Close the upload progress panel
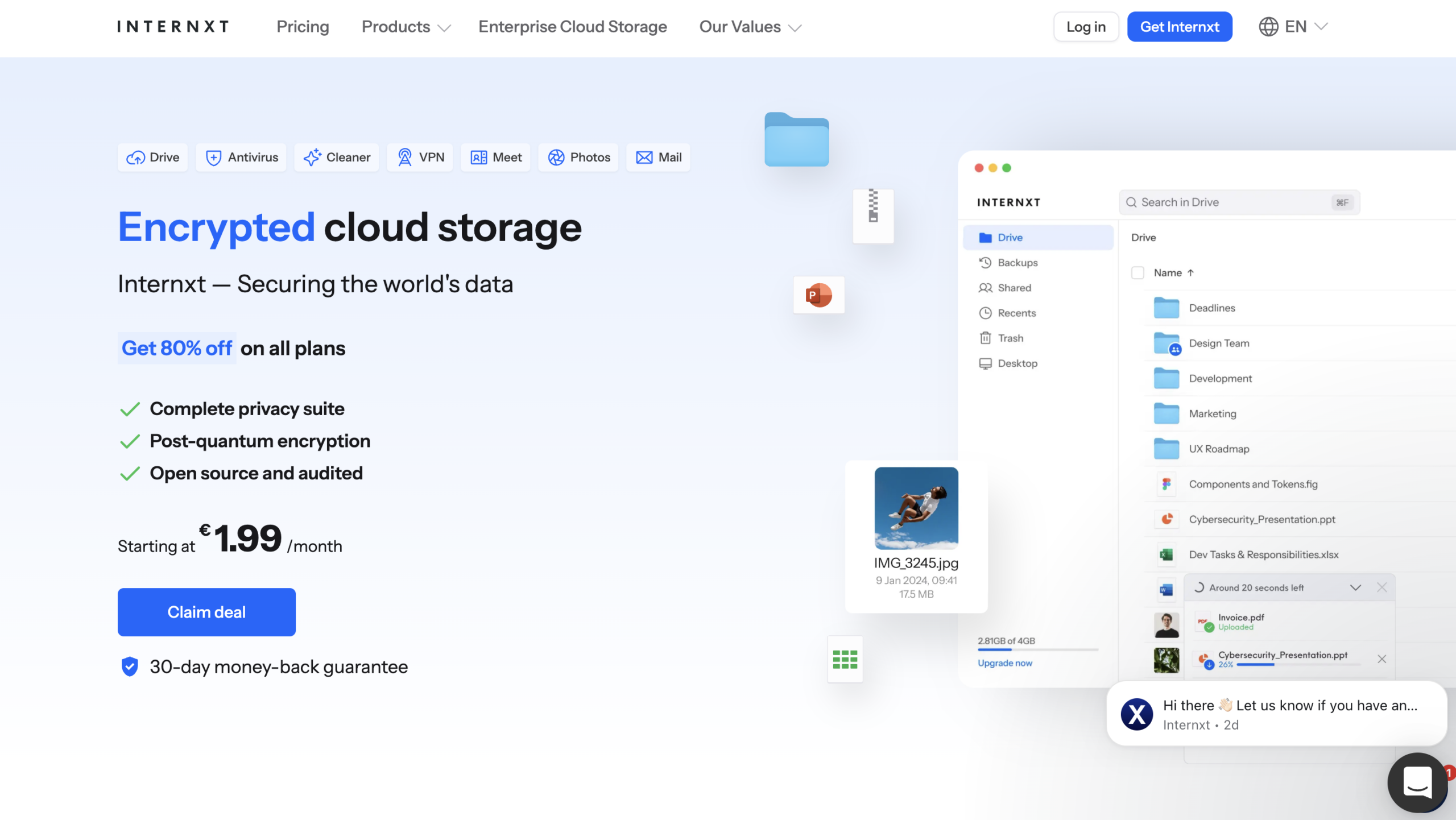Image resolution: width=1456 pixels, height=820 pixels. (x=1382, y=587)
